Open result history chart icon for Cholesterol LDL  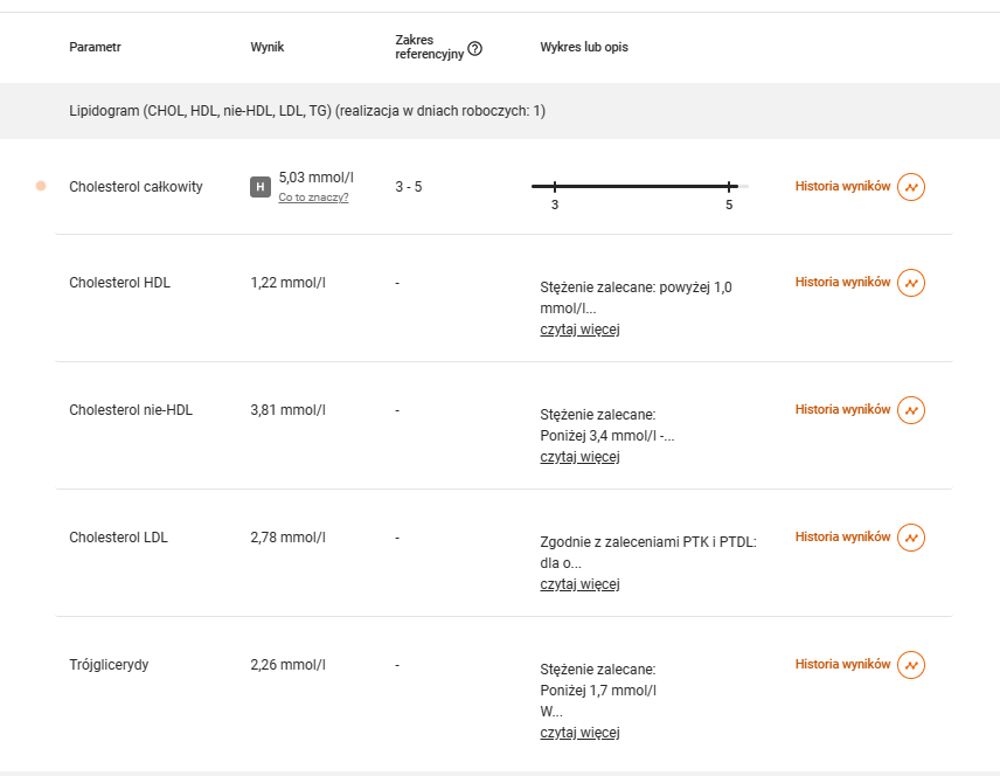click(x=911, y=538)
